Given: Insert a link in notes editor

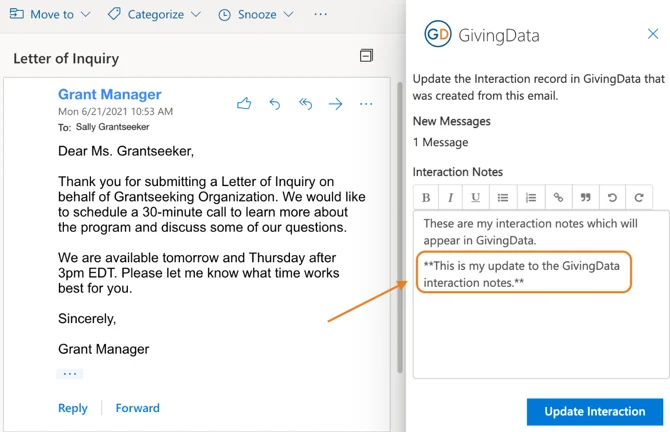Looking at the screenshot, I should click(558, 197).
